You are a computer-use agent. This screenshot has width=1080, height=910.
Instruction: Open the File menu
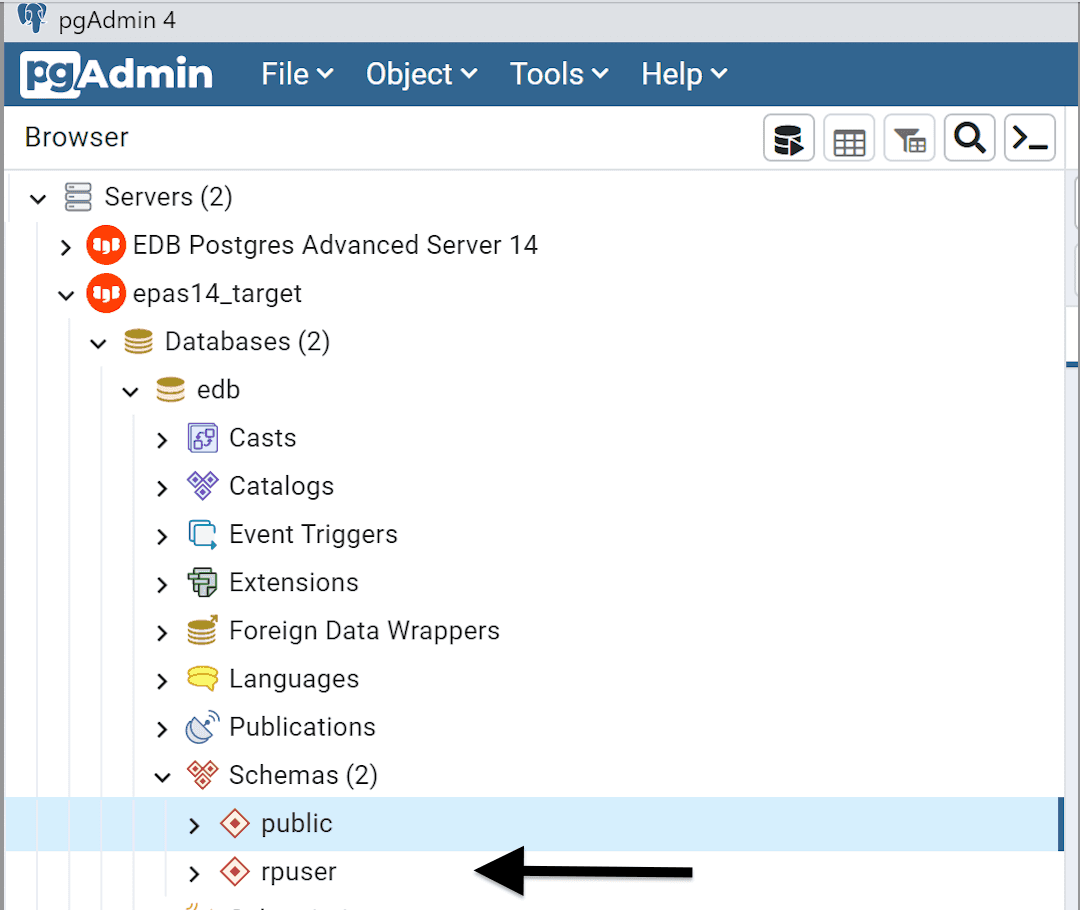pyautogui.click(x=296, y=74)
